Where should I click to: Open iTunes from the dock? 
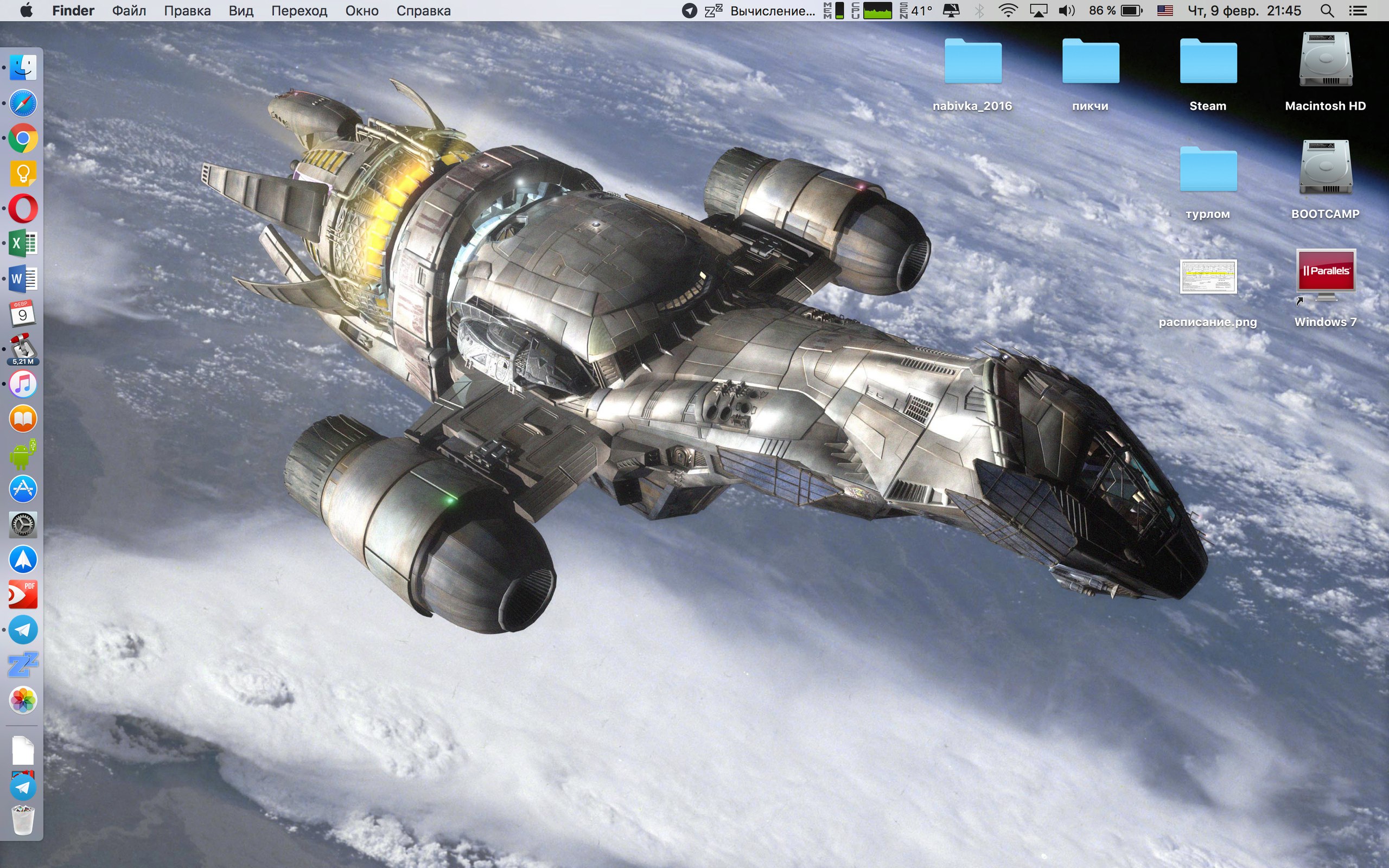point(23,384)
